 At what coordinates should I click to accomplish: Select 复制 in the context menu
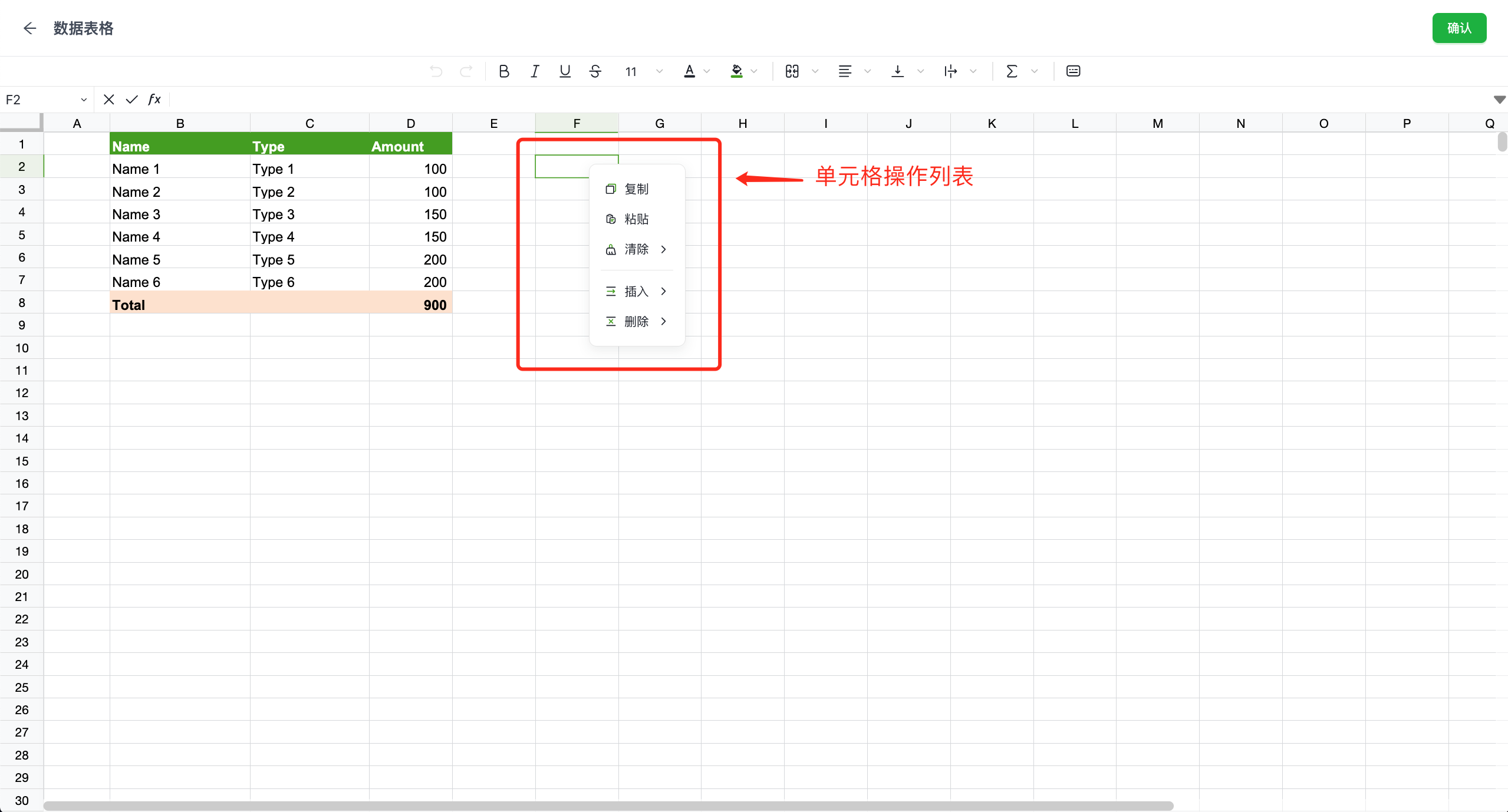636,189
